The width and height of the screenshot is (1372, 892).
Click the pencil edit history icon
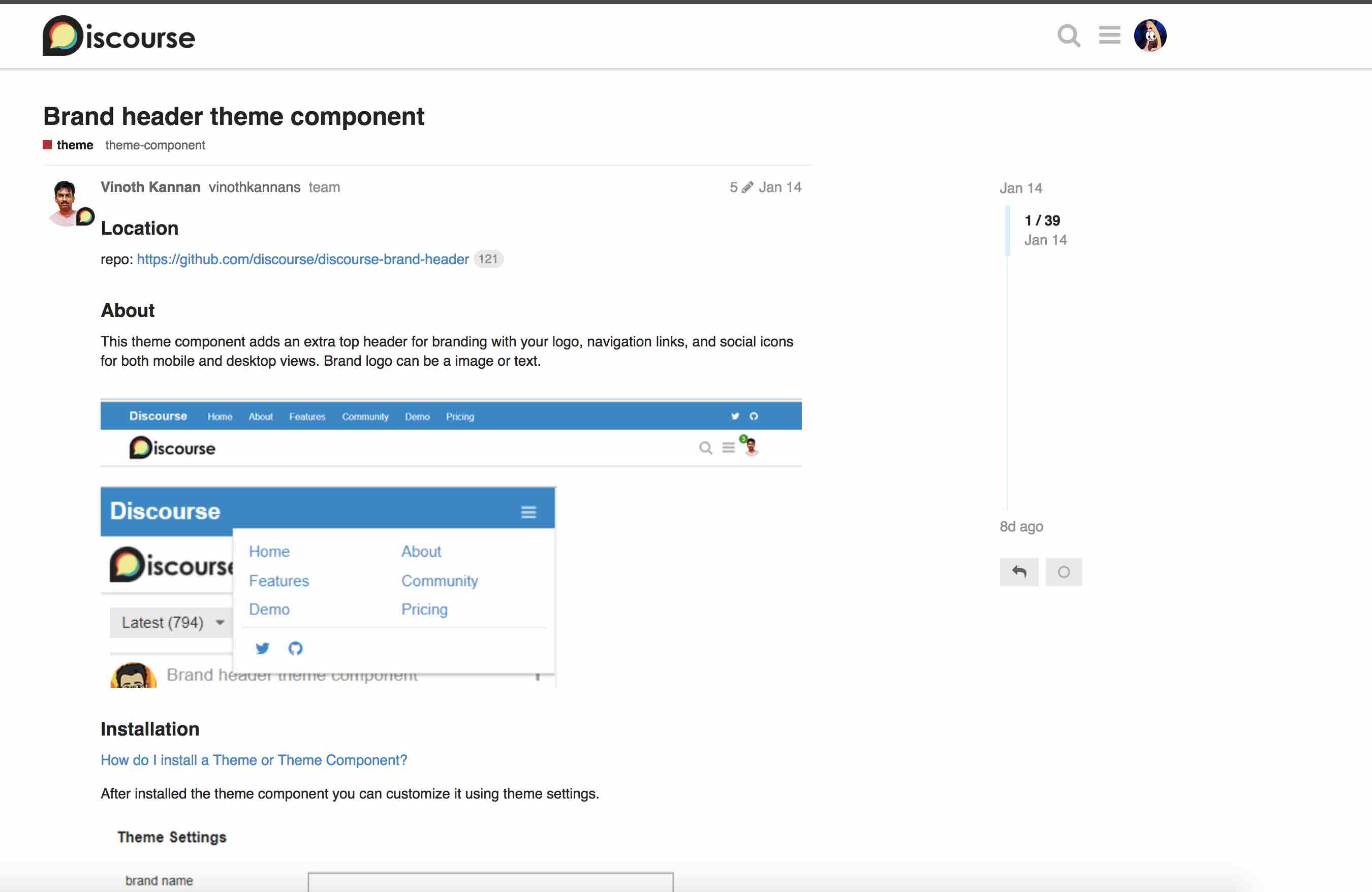[747, 187]
